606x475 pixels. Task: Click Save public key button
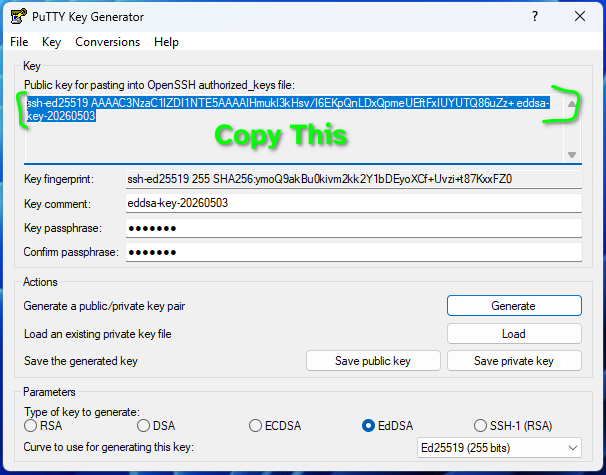[373, 361]
